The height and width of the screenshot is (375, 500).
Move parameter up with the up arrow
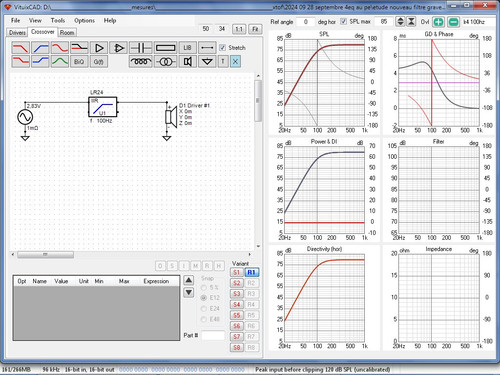click(x=189, y=280)
